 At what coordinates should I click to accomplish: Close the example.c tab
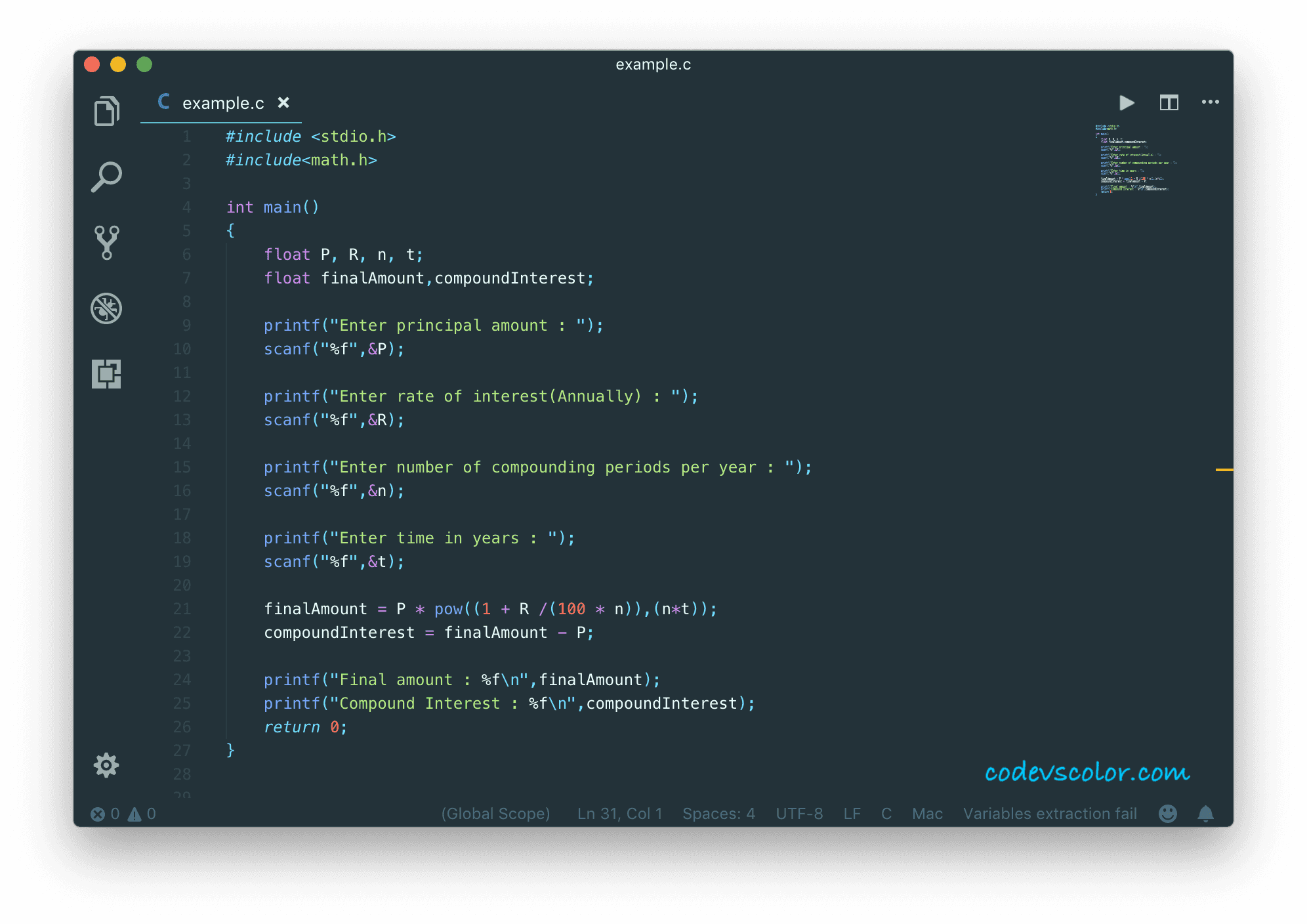[283, 103]
